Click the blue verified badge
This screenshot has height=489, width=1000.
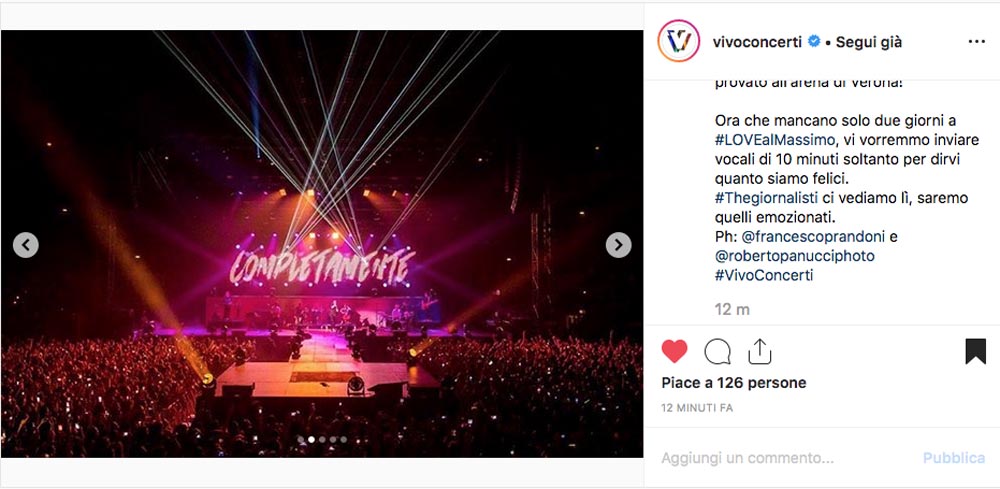[814, 42]
